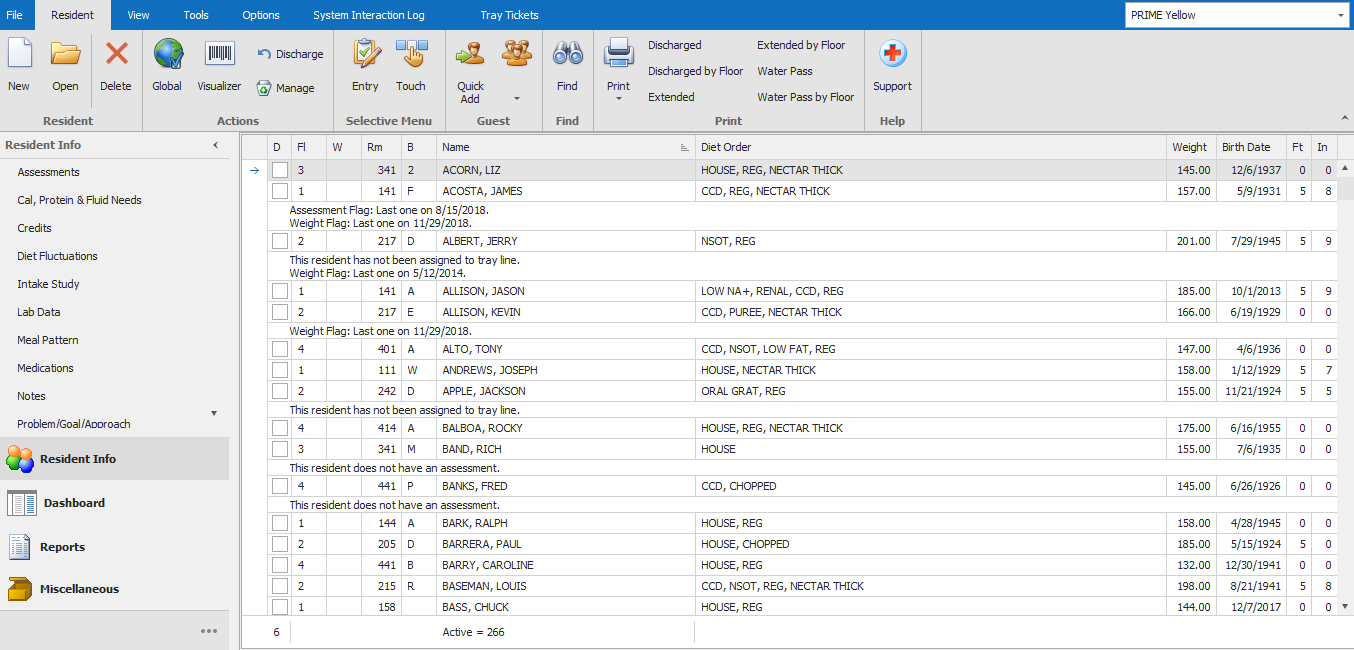Click Water Pass by Floor
The image size is (1354, 650).
806,97
